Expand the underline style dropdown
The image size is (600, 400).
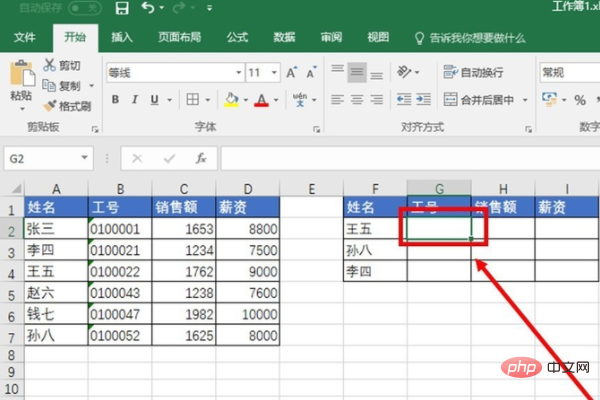click(169, 100)
